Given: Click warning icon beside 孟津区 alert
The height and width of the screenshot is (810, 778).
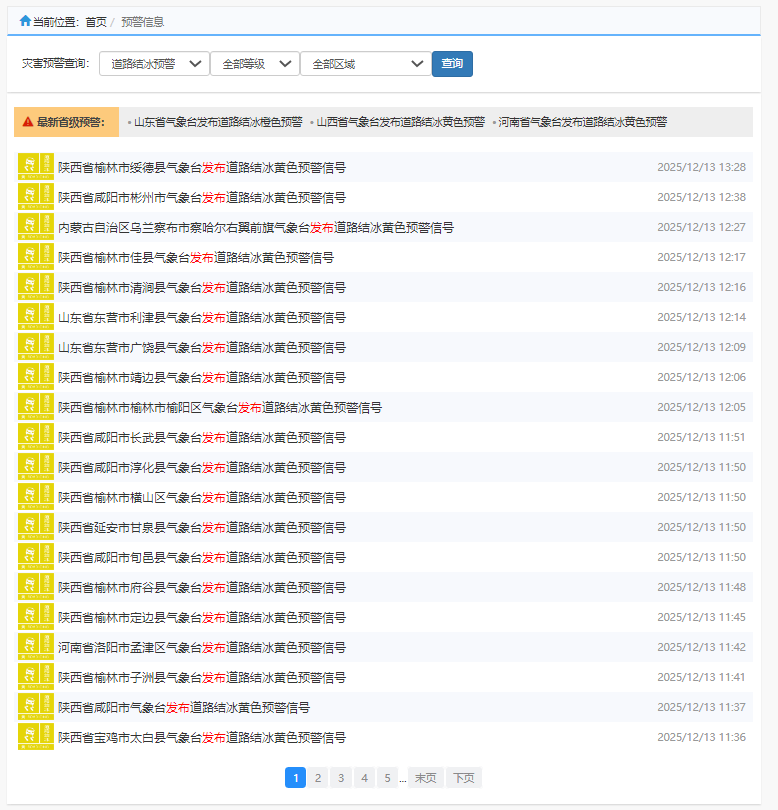Looking at the screenshot, I should click(35, 647).
